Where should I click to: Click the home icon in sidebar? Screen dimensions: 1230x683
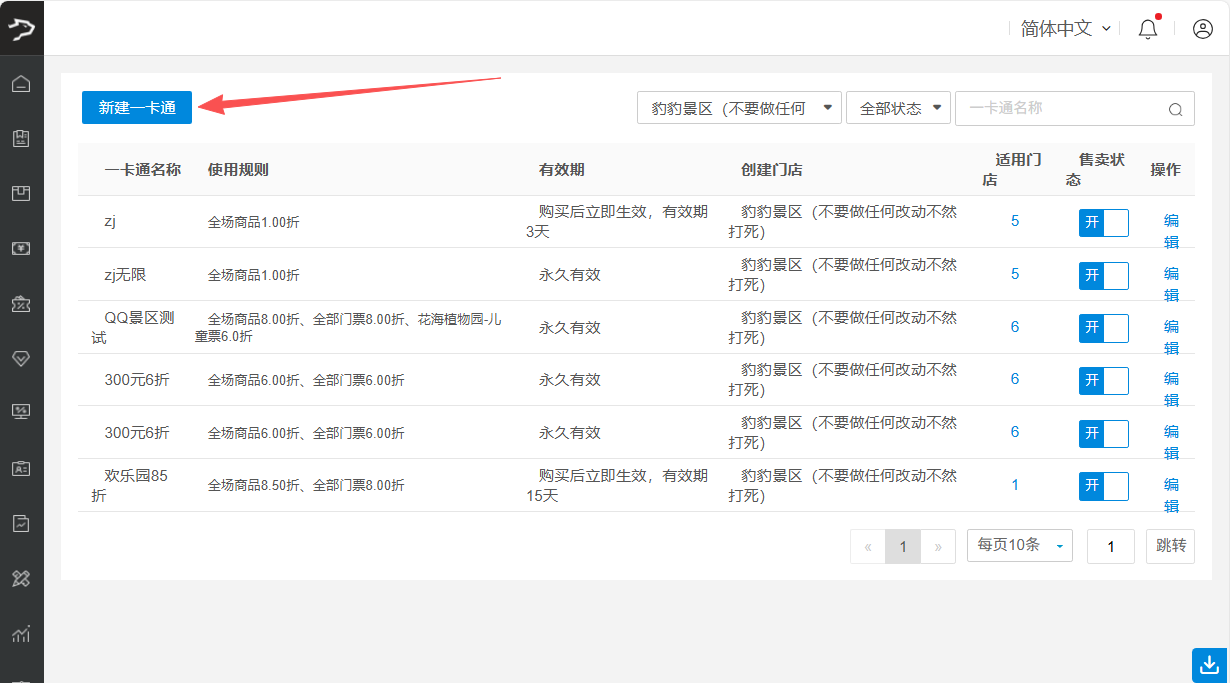(21, 84)
